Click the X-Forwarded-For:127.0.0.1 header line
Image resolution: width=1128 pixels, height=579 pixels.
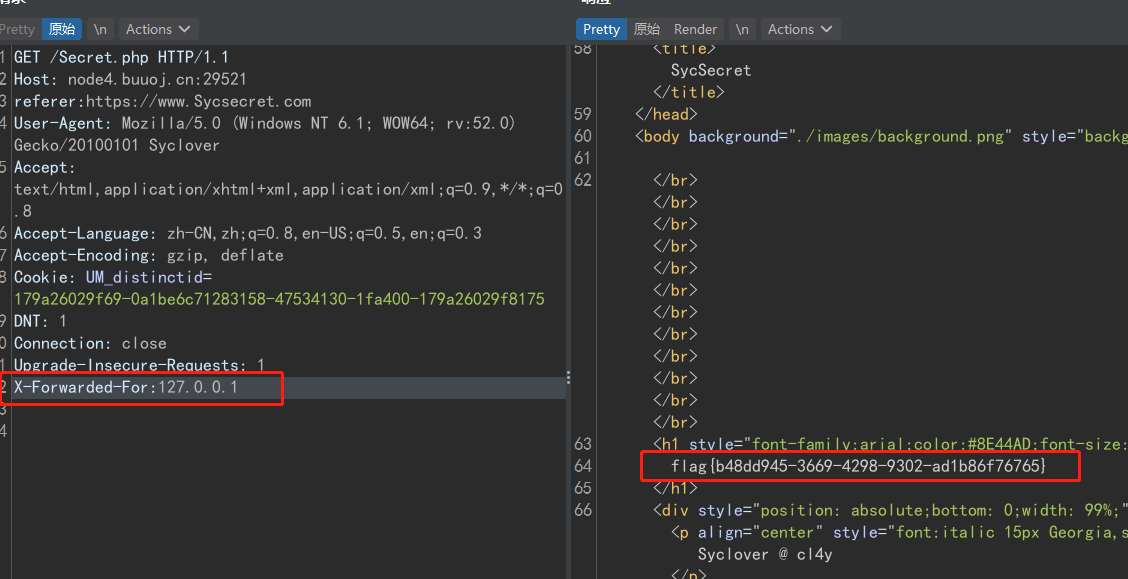click(126, 388)
